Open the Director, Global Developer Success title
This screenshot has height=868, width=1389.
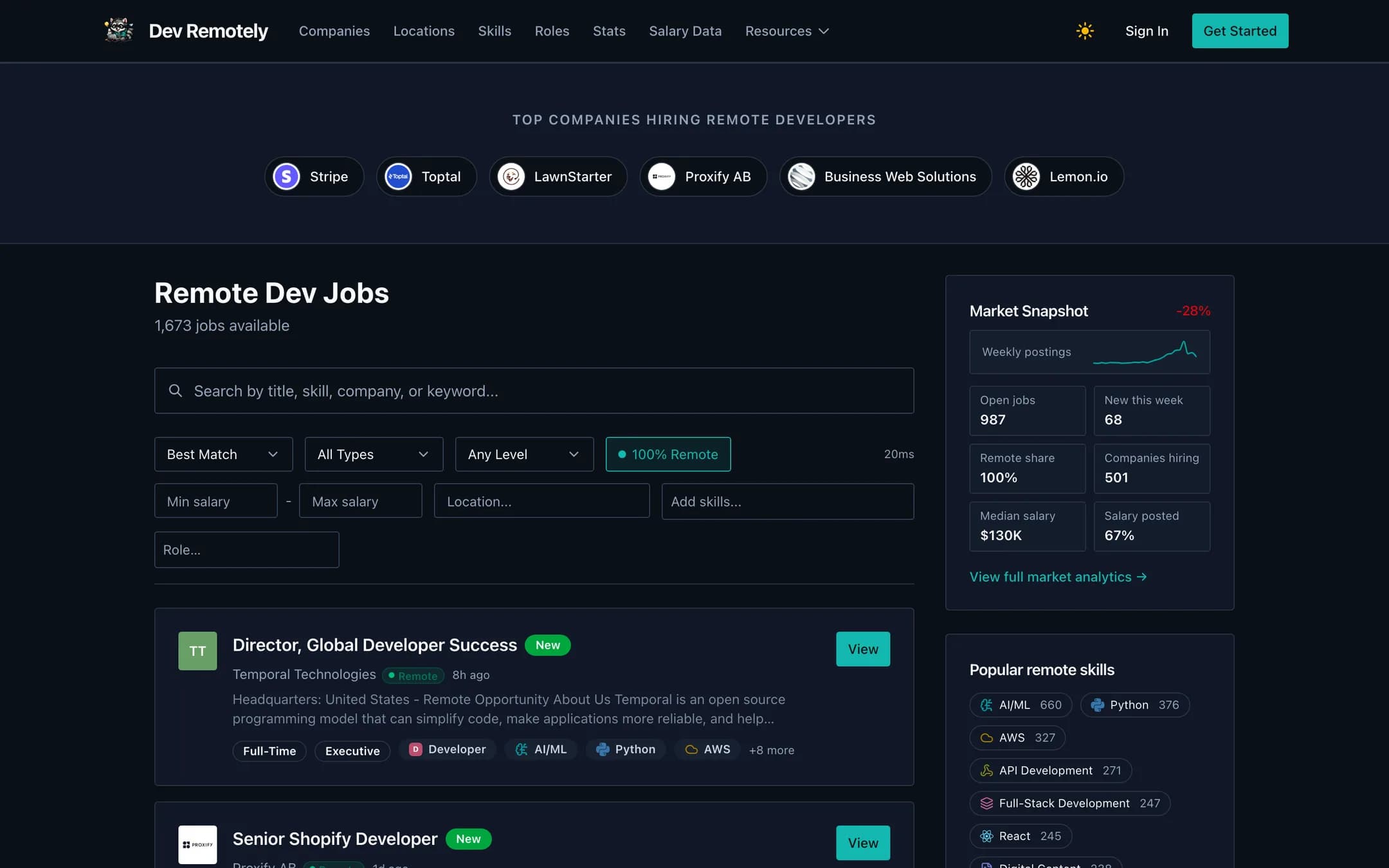tap(374, 645)
